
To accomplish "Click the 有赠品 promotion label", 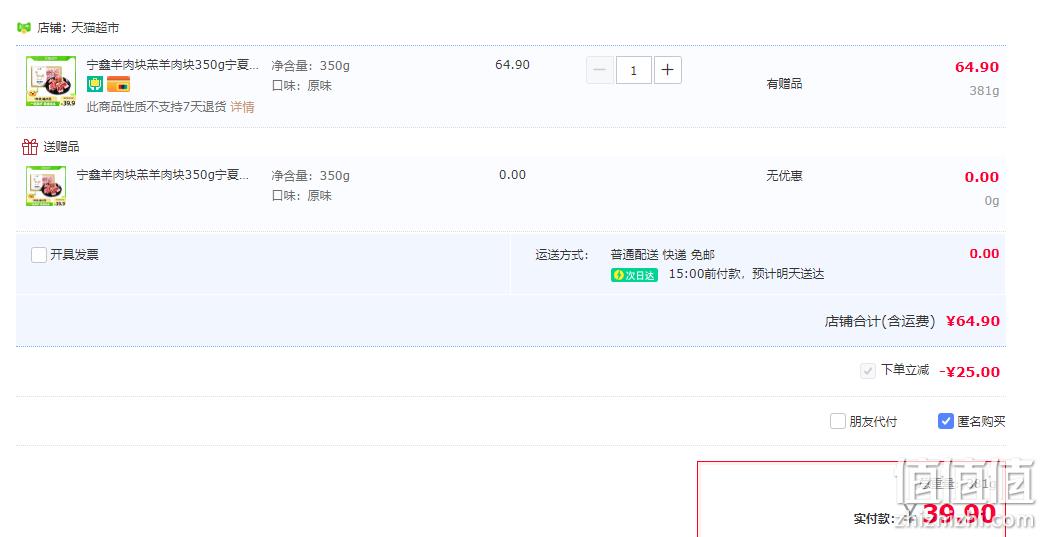I will (x=784, y=84).
